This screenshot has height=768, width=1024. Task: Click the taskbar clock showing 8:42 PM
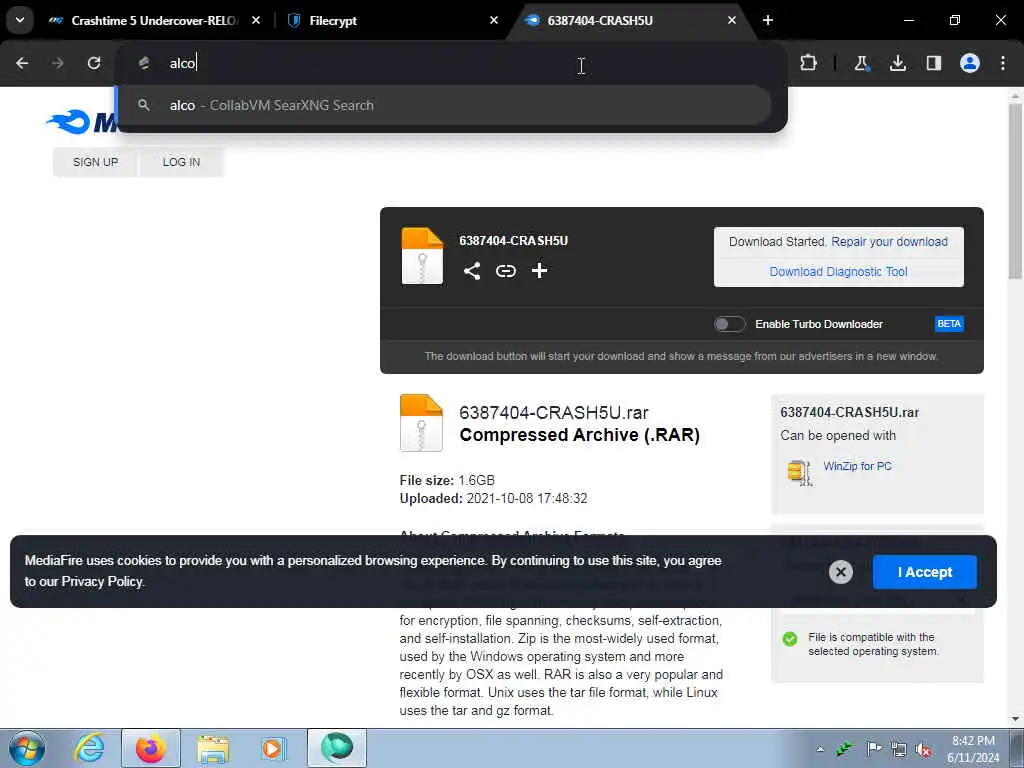click(973, 748)
